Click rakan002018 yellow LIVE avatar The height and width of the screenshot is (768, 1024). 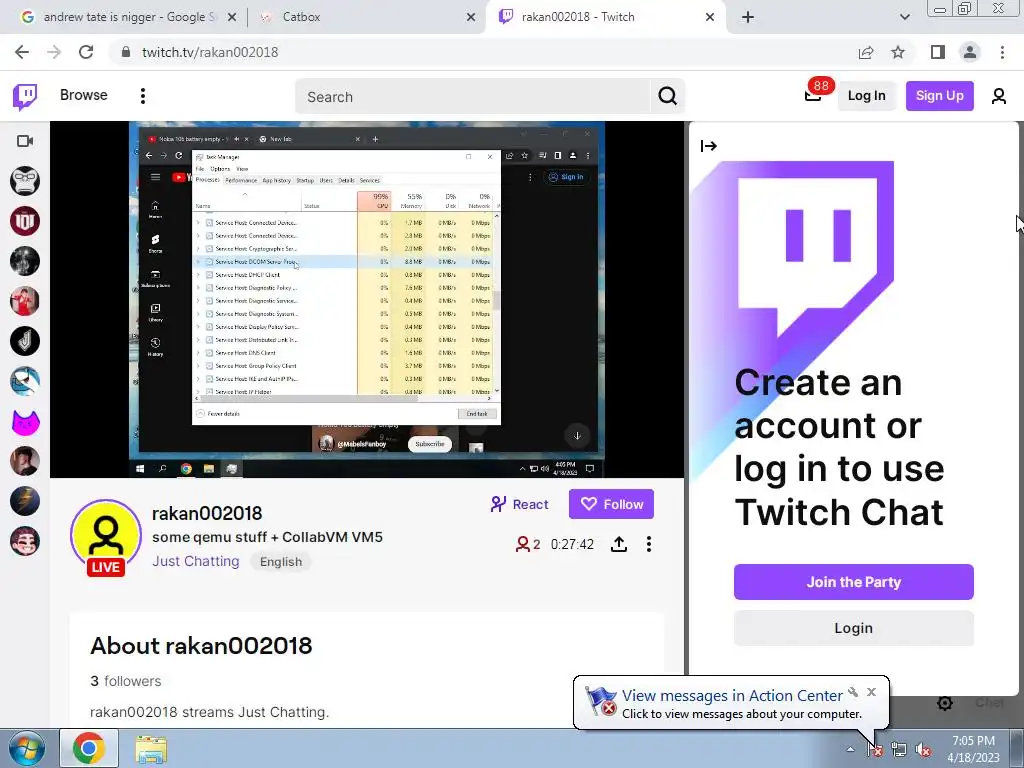coord(106,537)
